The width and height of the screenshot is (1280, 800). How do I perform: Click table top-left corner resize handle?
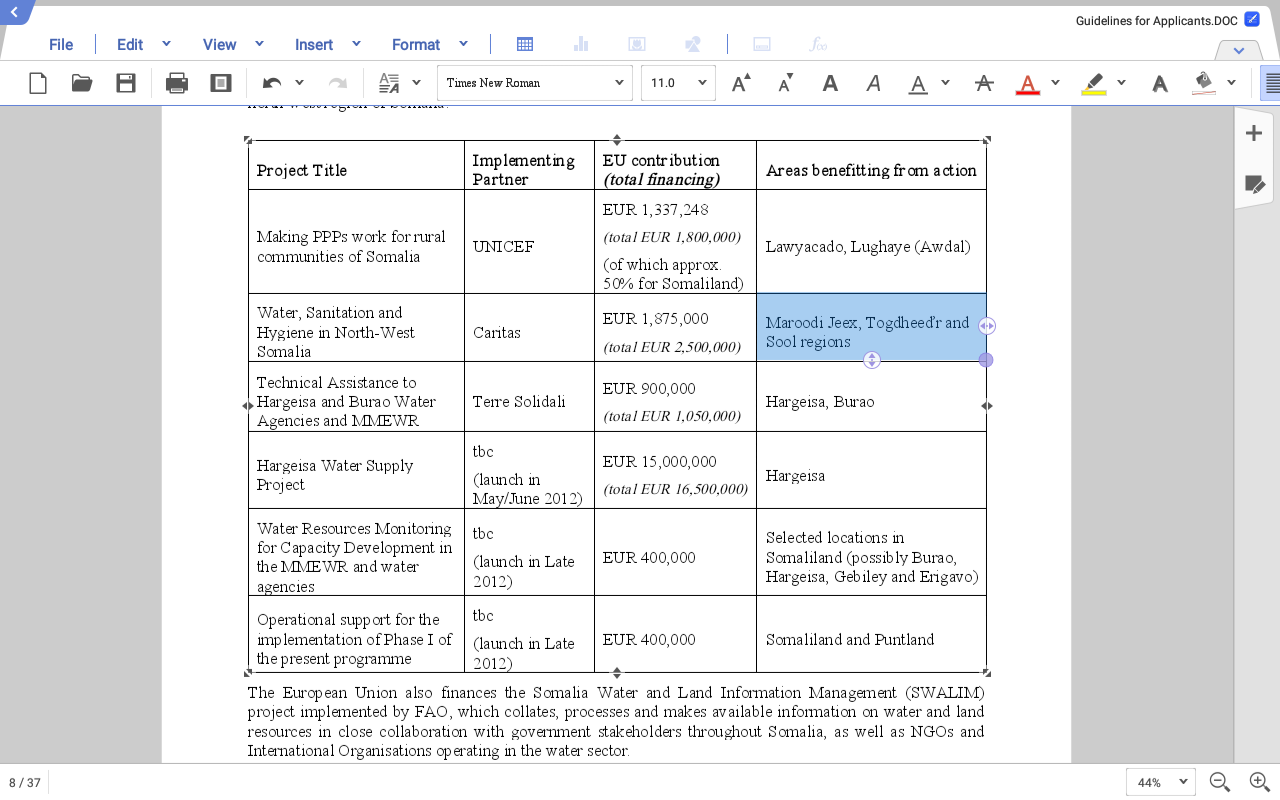pos(248,141)
